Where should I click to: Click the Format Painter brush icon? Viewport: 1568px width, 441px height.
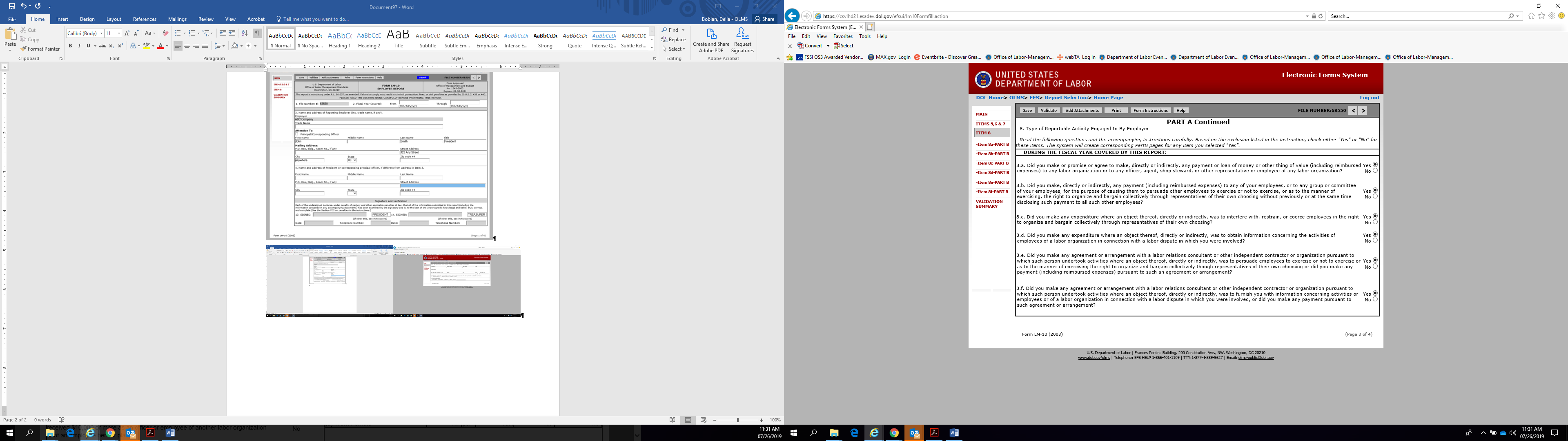pos(24,49)
